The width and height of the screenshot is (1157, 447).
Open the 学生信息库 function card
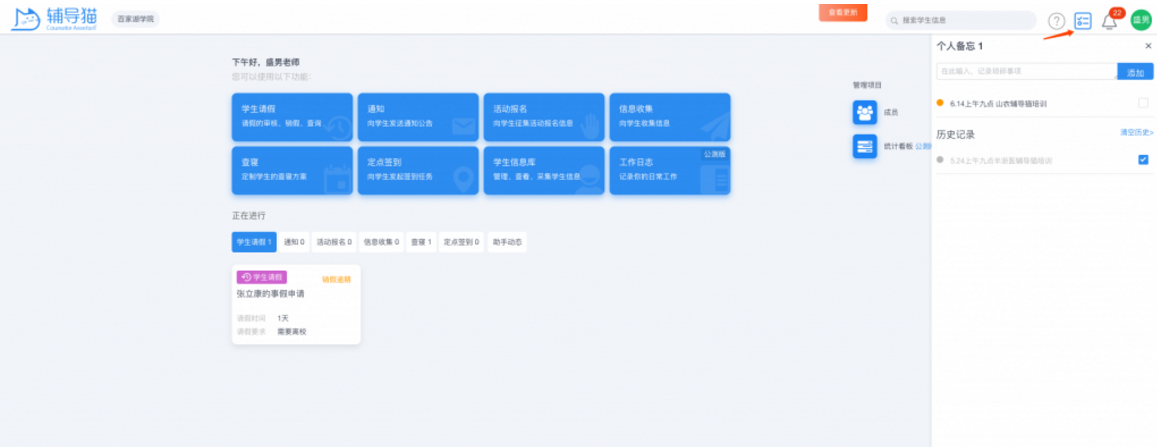(x=544, y=170)
